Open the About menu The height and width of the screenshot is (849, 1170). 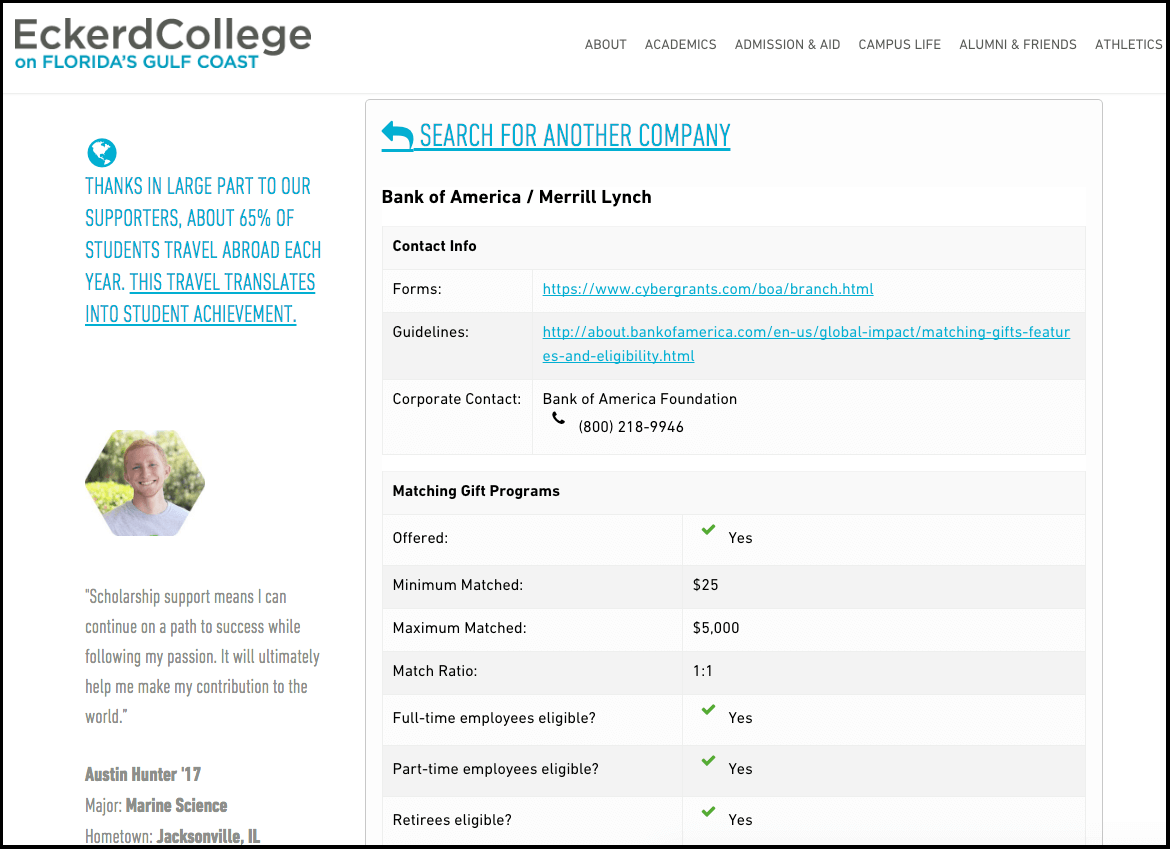click(605, 45)
